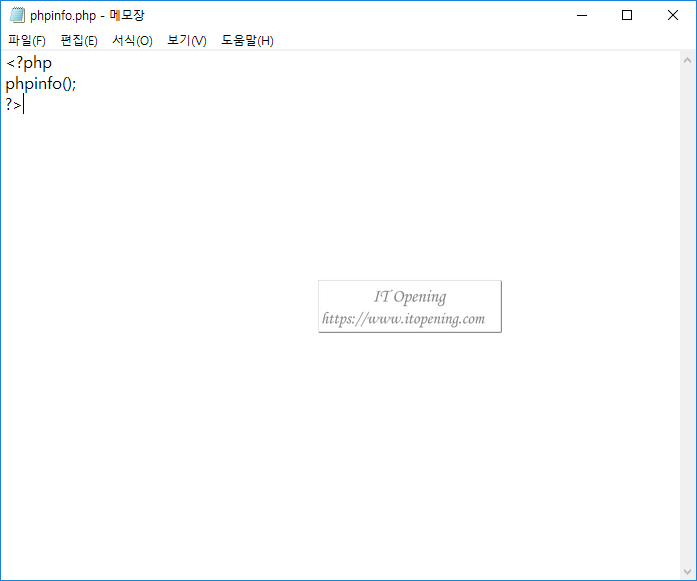Click the blank editor area right of phpinfo();
The width and height of the screenshot is (697, 581).
pyautogui.click(x=300, y=83)
